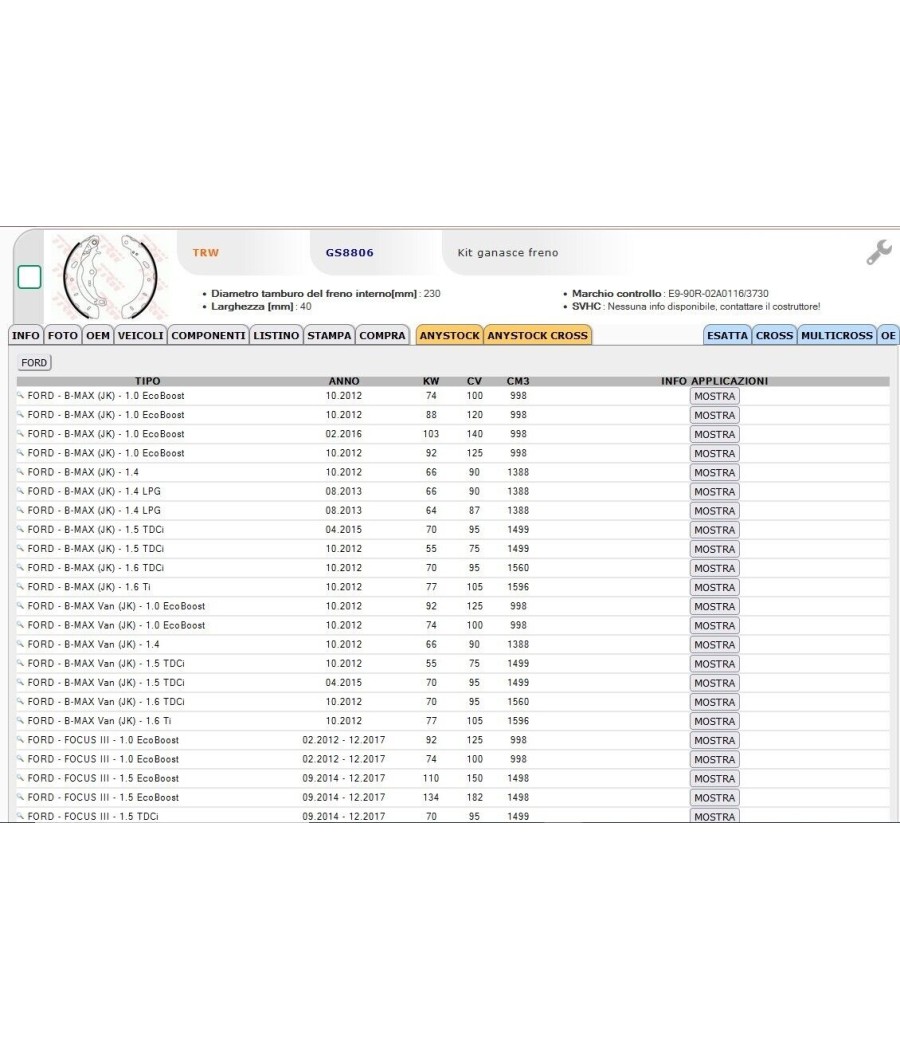Image resolution: width=900 pixels, height=1050 pixels.
Task: Click magnifier icon for B-MAX (JK) 1.5 TDCi 55 kW
Action: [x=21, y=548]
